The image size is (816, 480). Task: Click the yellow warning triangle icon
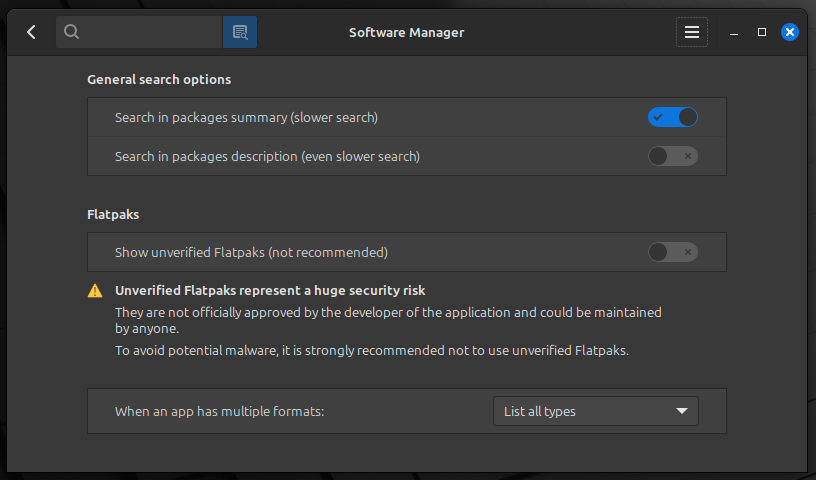[x=95, y=290]
